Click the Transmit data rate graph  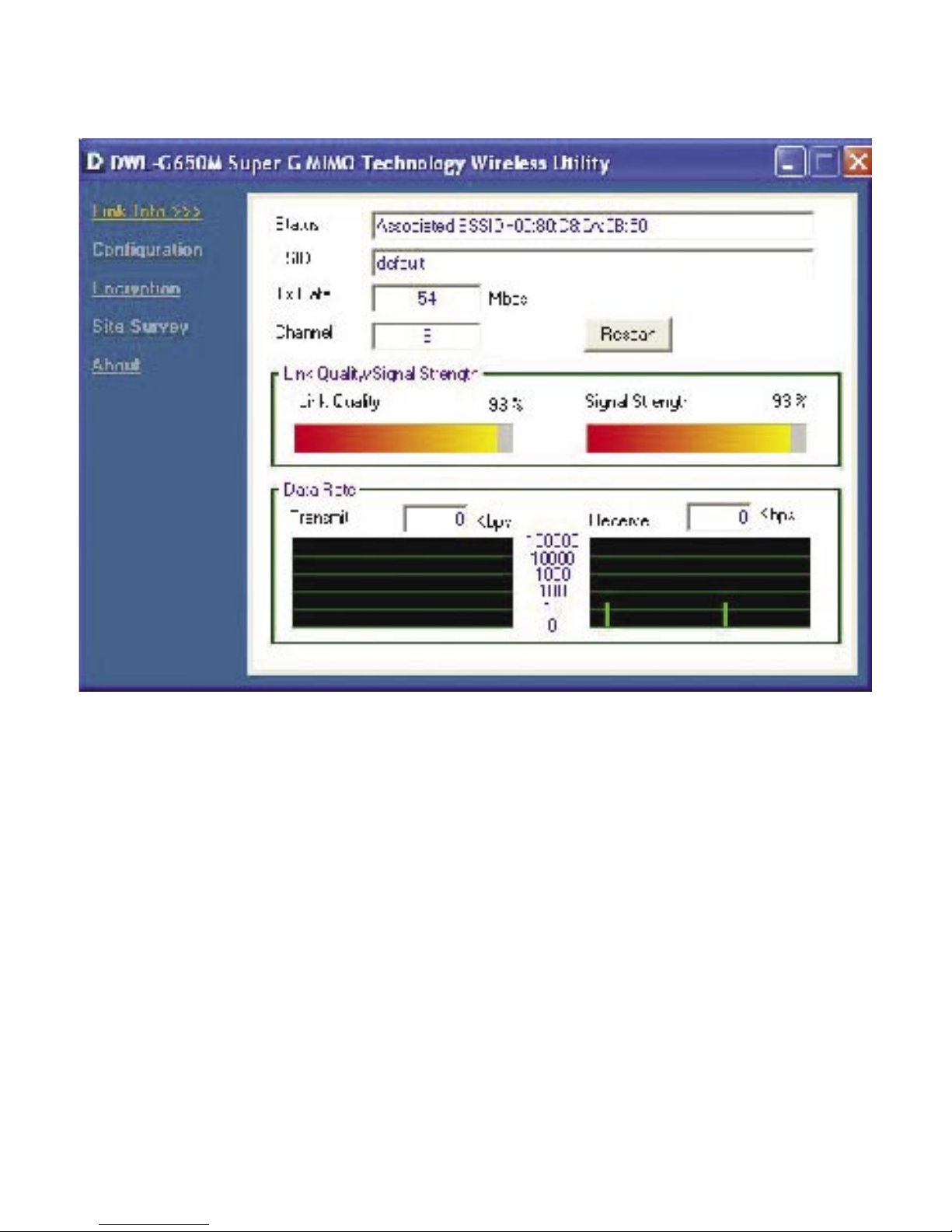pos(403,583)
